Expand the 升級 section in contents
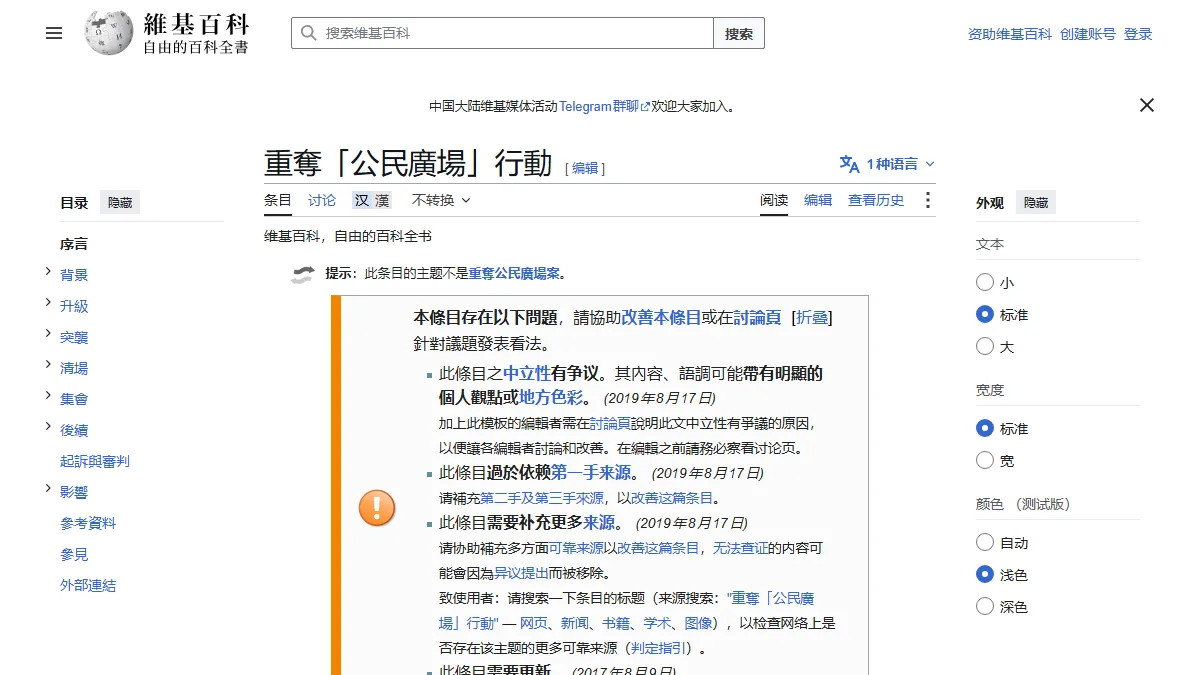 coord(48,303)
